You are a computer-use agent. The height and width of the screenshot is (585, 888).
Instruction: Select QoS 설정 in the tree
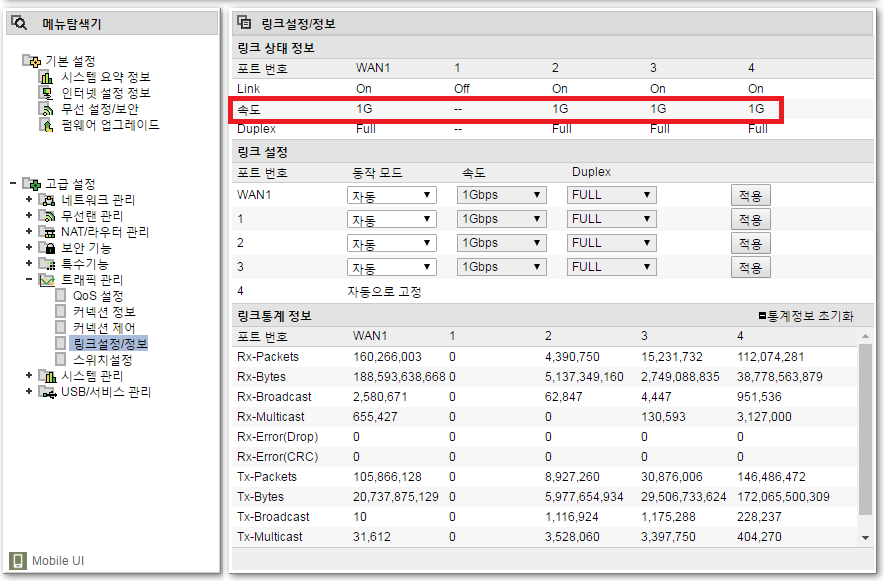pyautogui.click(x=98, y=296)
